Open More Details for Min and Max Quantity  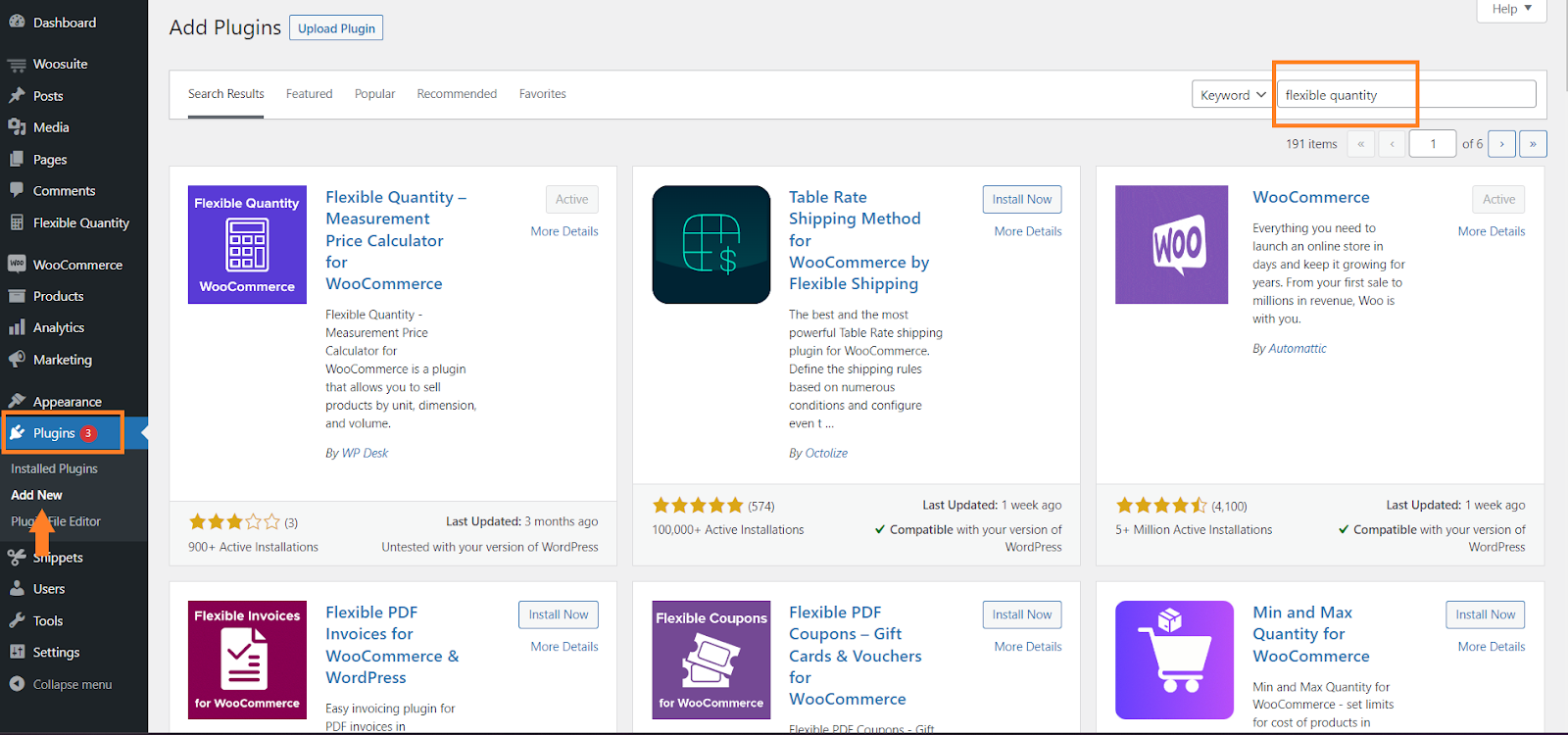tap(1492, 647)
